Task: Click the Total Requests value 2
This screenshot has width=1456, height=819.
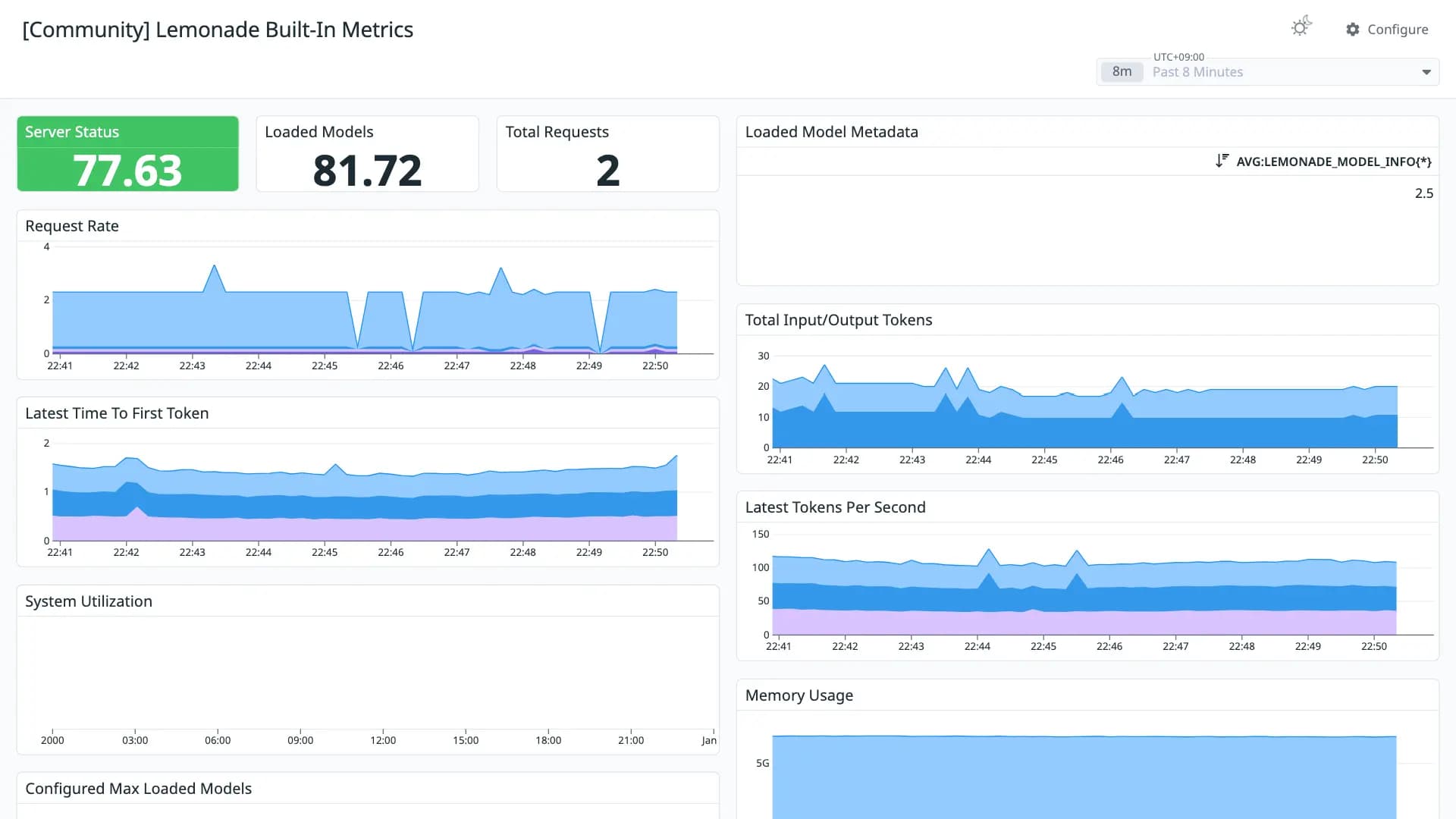Action: click(607, 171)
